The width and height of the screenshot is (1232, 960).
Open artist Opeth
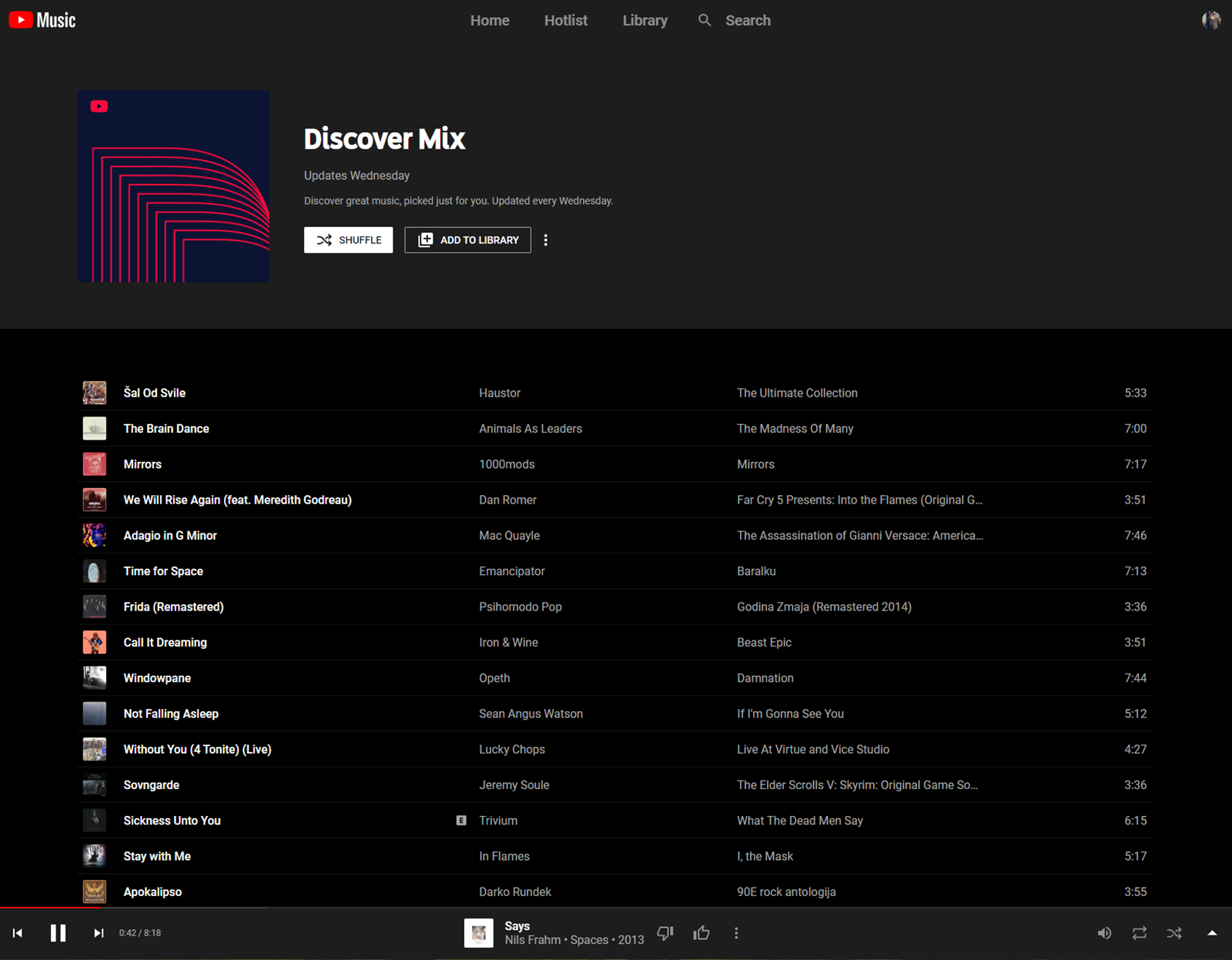pos(494,678)
